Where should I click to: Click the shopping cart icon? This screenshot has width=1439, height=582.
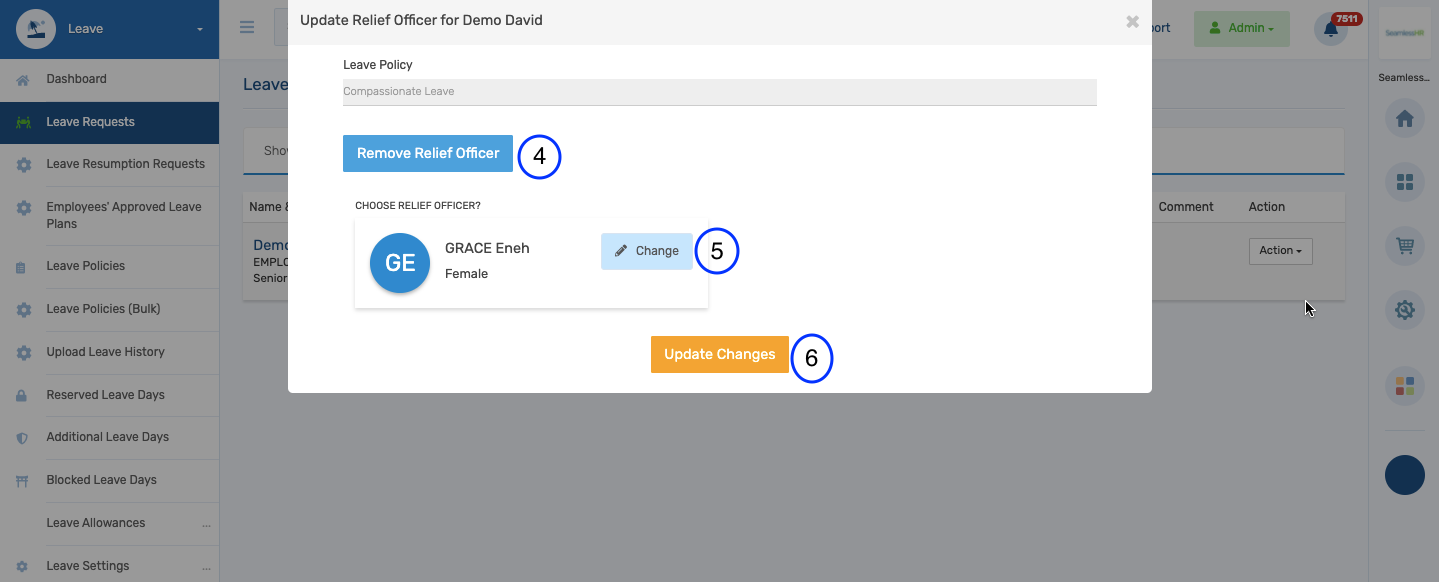point(1404,246)
